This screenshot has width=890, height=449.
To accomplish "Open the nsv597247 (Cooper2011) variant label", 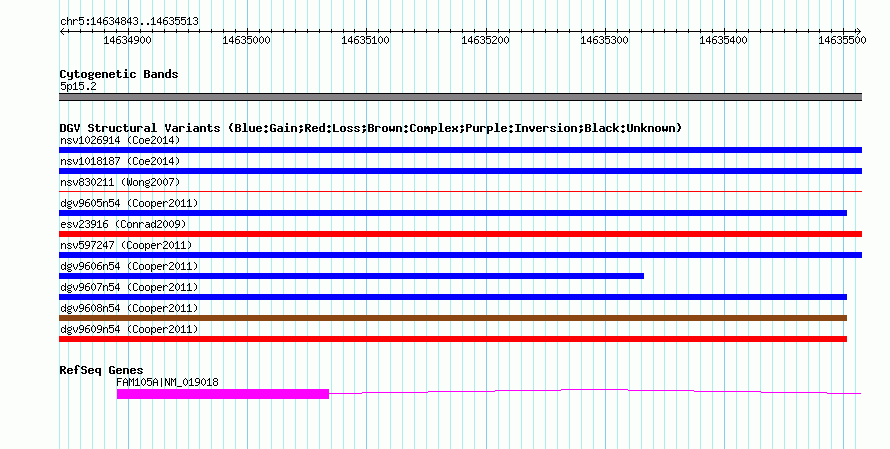I will pyautogui.click(x=126, y=245).
